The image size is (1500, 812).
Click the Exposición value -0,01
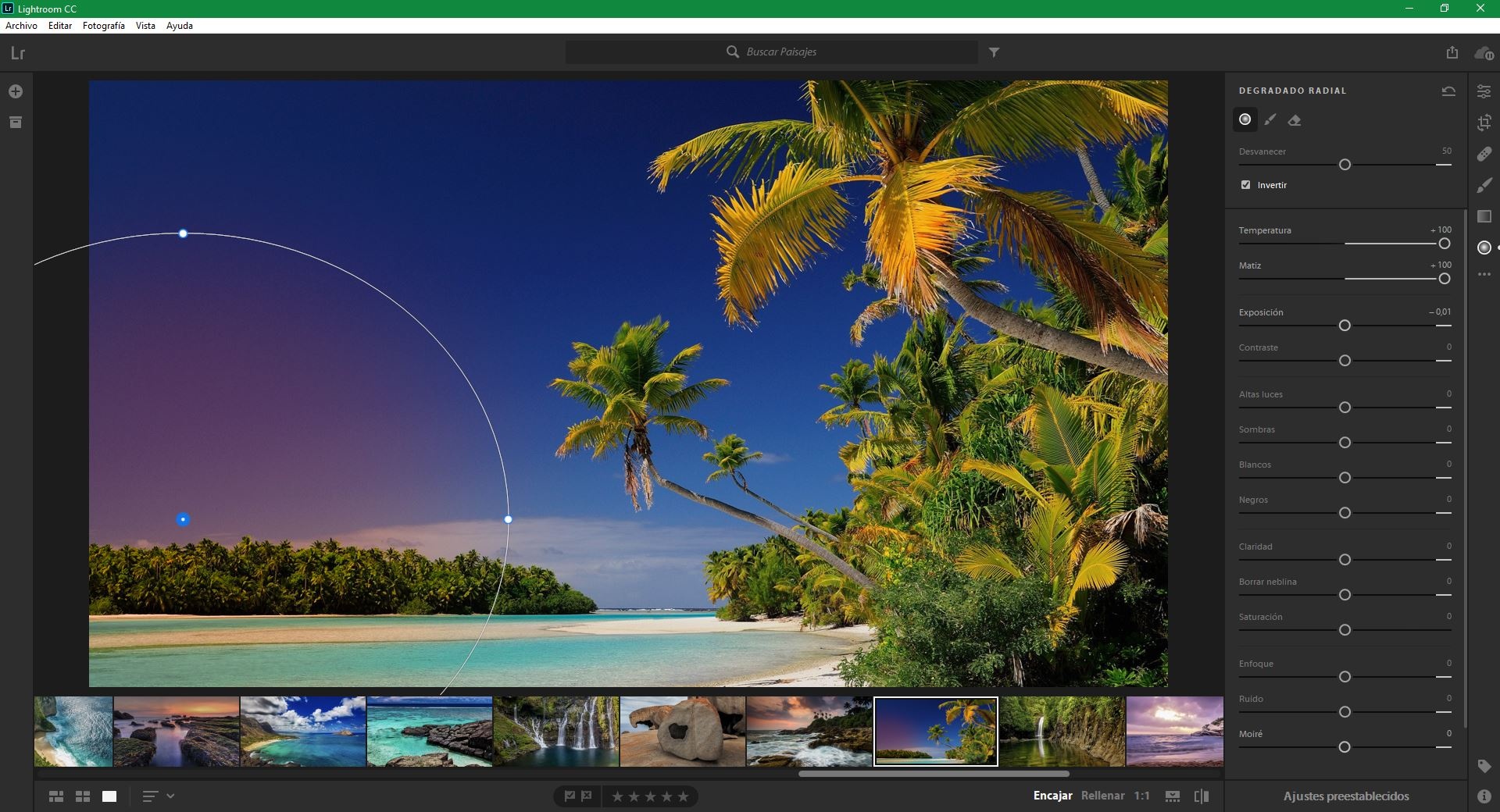[x=1441, y=312]
